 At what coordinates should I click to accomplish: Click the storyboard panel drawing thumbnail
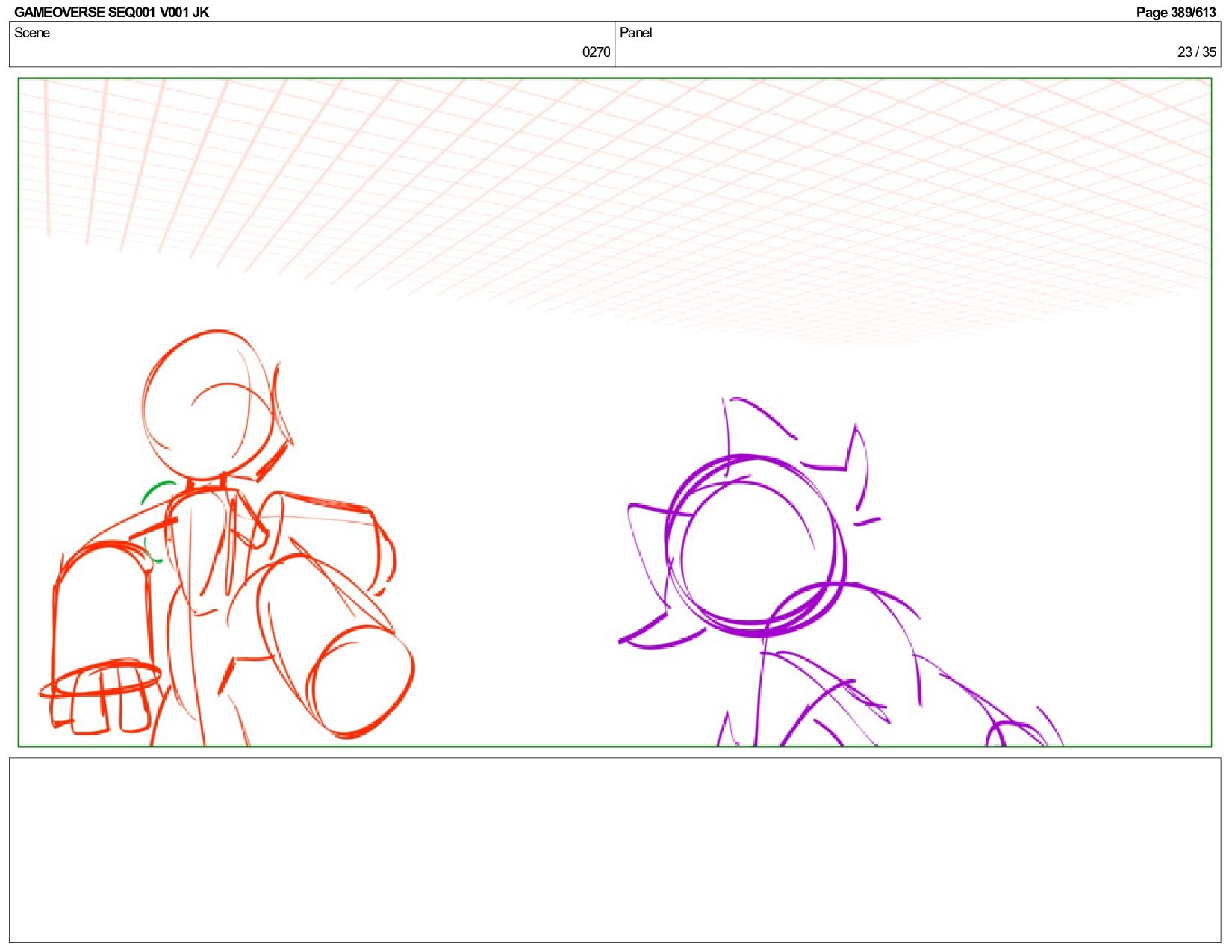615,412
